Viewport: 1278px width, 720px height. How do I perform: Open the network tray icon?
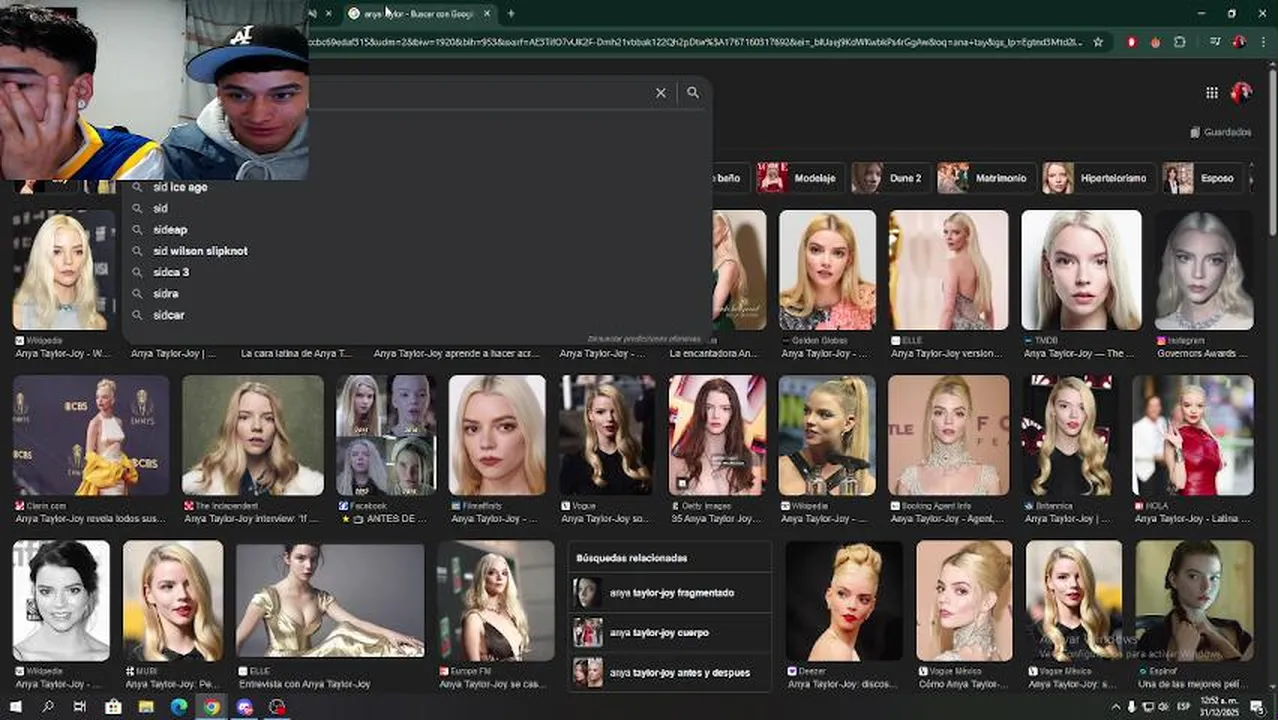point(1149,707)
